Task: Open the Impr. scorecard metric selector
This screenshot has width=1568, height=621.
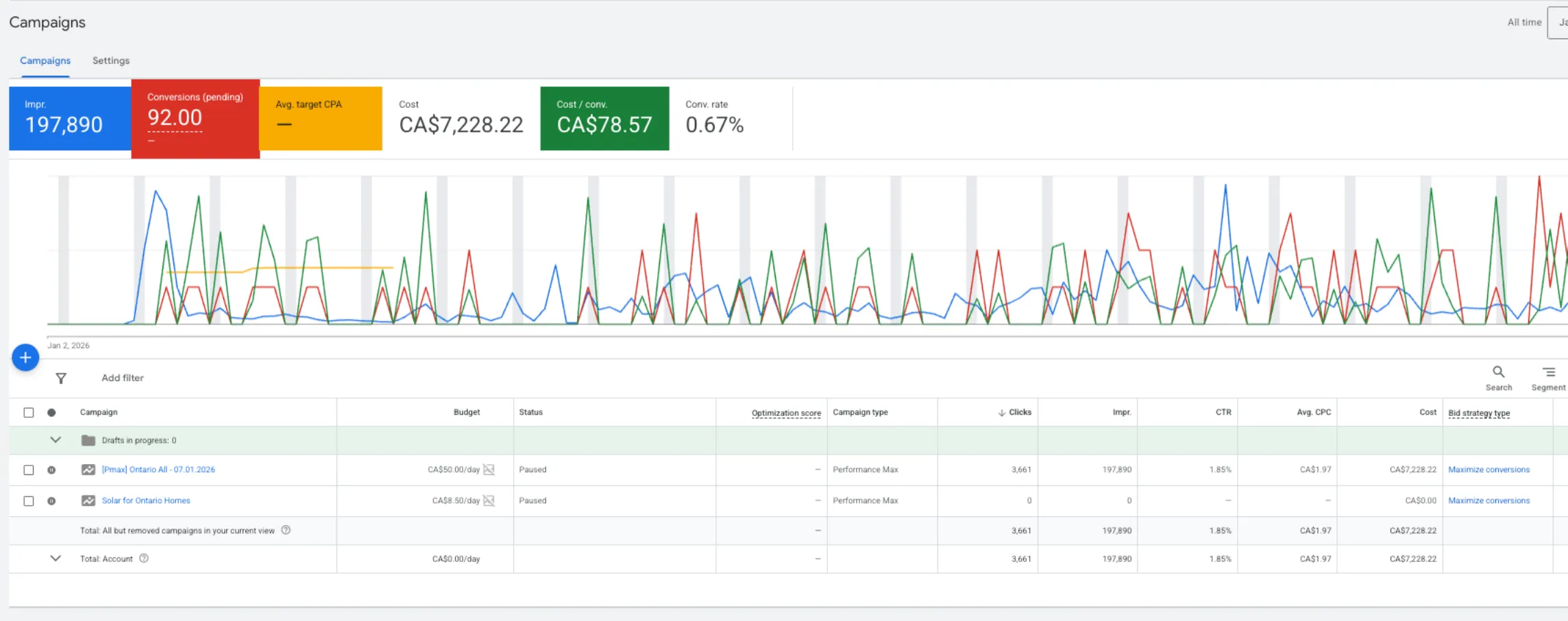Action: pos(70,118)
